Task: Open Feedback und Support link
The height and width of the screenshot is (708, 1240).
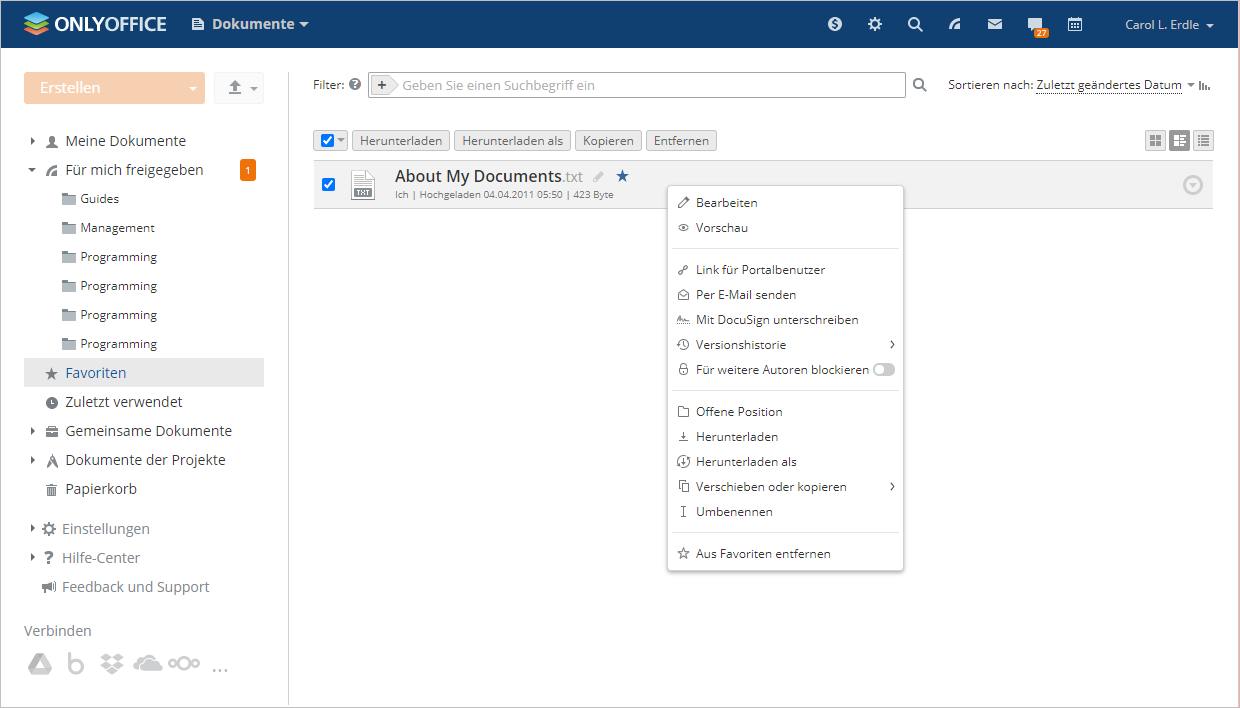Action: [x=125, y=587]
